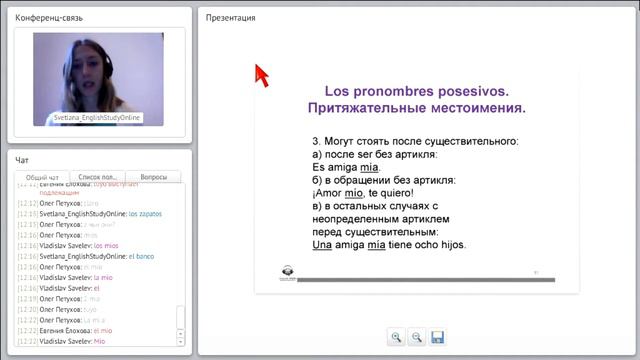Image resolution: width=640 pixels, height=360 pixels.
Task: Switch to the Вопросы tab
Action: (x=153, y=177)
